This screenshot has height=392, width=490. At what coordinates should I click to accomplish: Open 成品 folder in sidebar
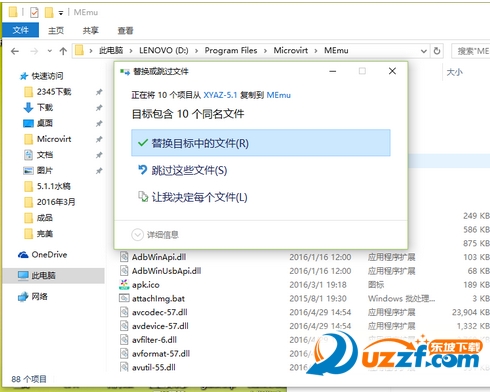point(45,218)
